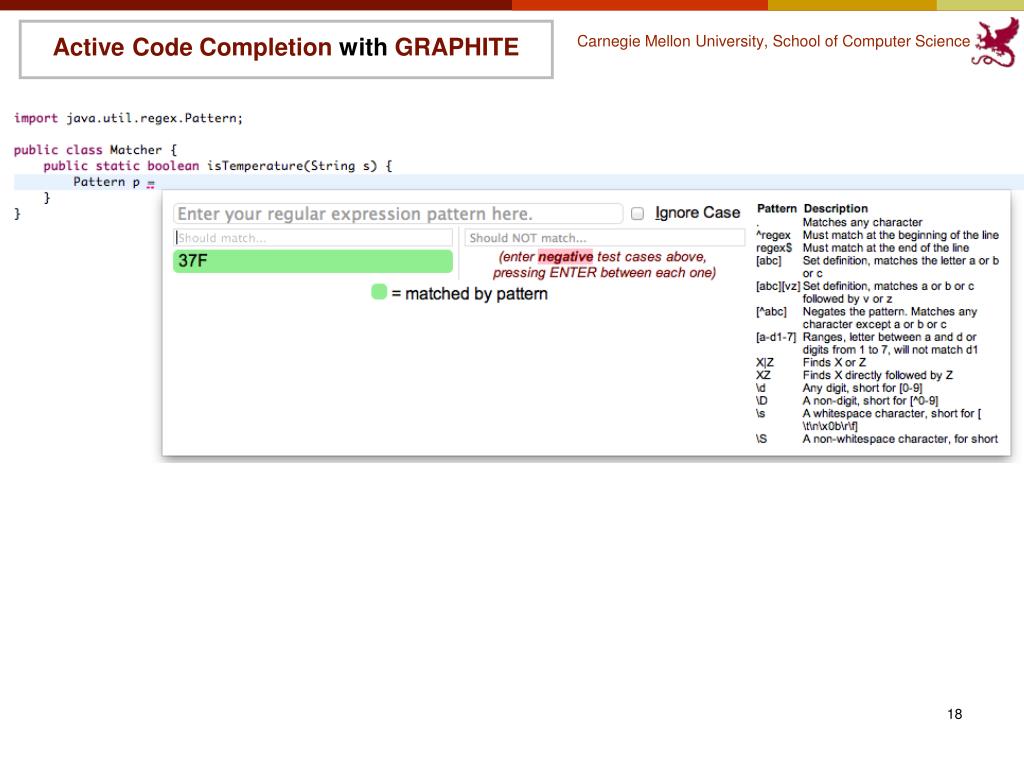The height and width of the screenshot is (768, 1024).
Task: Click the negative test cases hint text
Action: point(604,264)
